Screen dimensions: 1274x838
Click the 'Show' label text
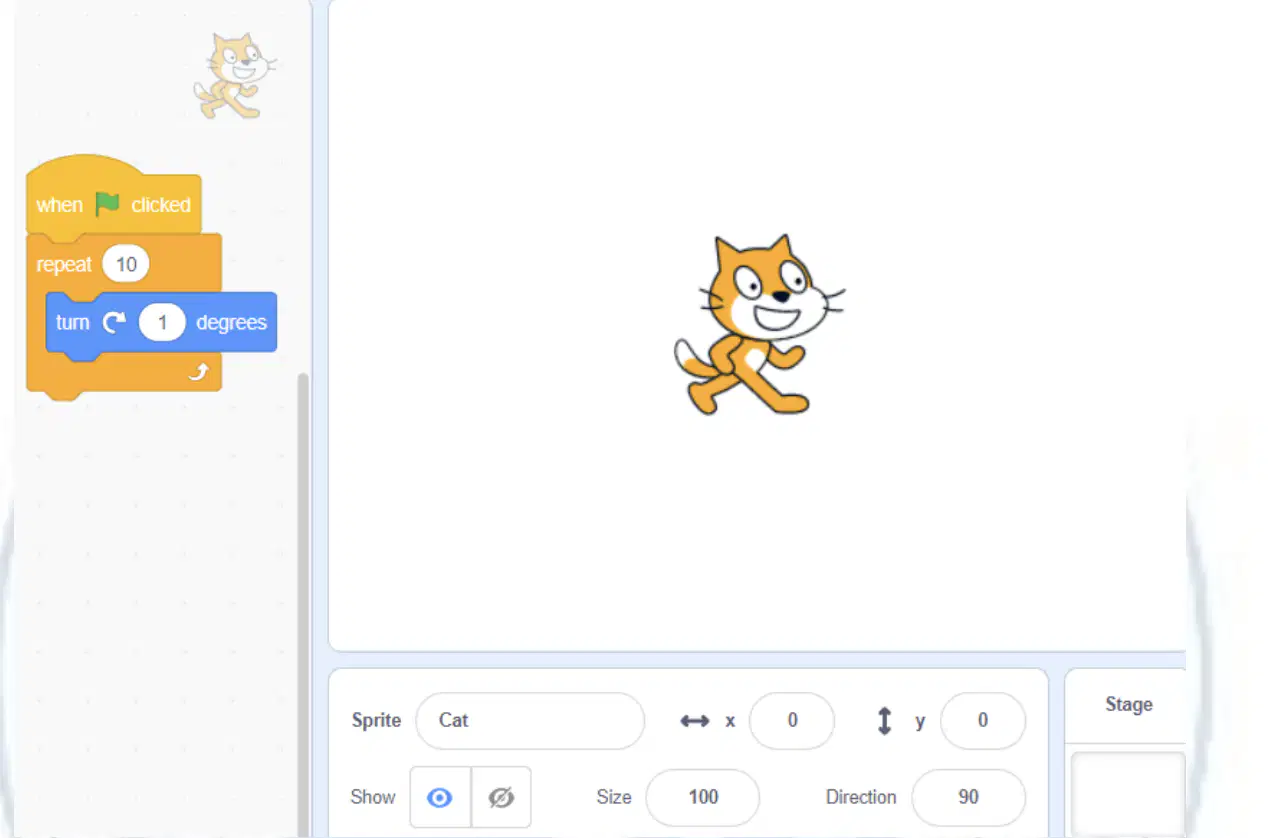click(373, 797)
